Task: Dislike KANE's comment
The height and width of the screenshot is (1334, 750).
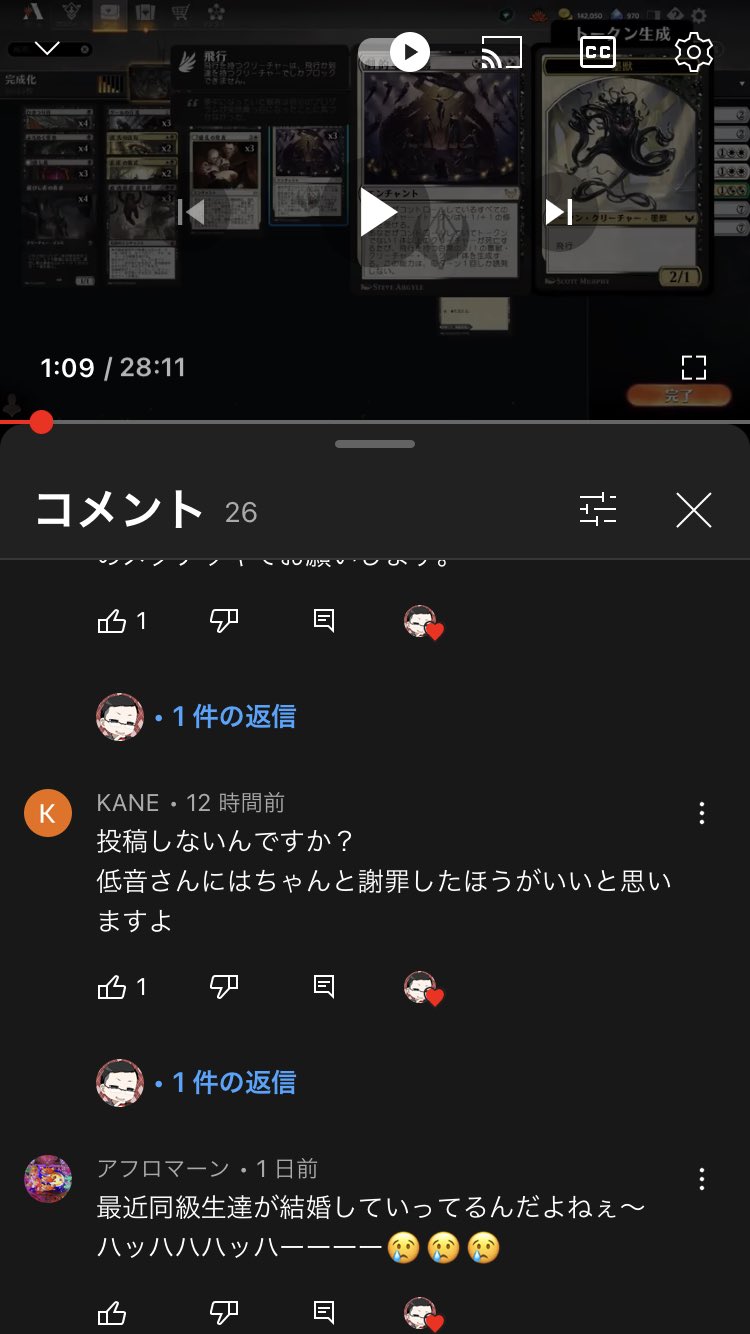Action: (x=225, y=988)
